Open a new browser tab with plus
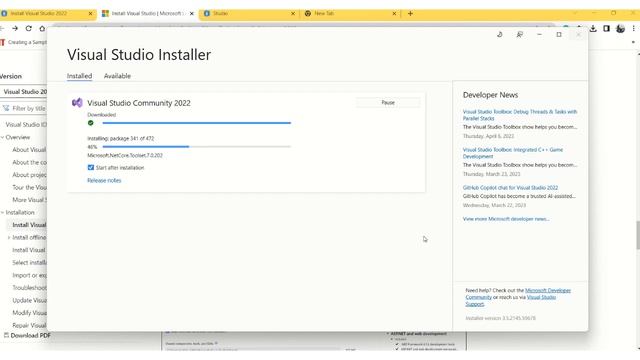The image size is (640, 360). click(410, 13)
